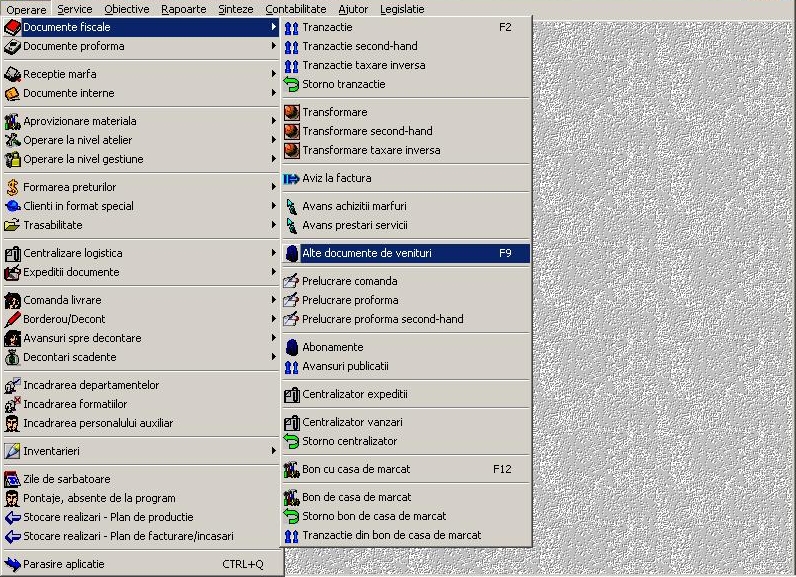Click the Formarea preturilor dollar icon

13,188
